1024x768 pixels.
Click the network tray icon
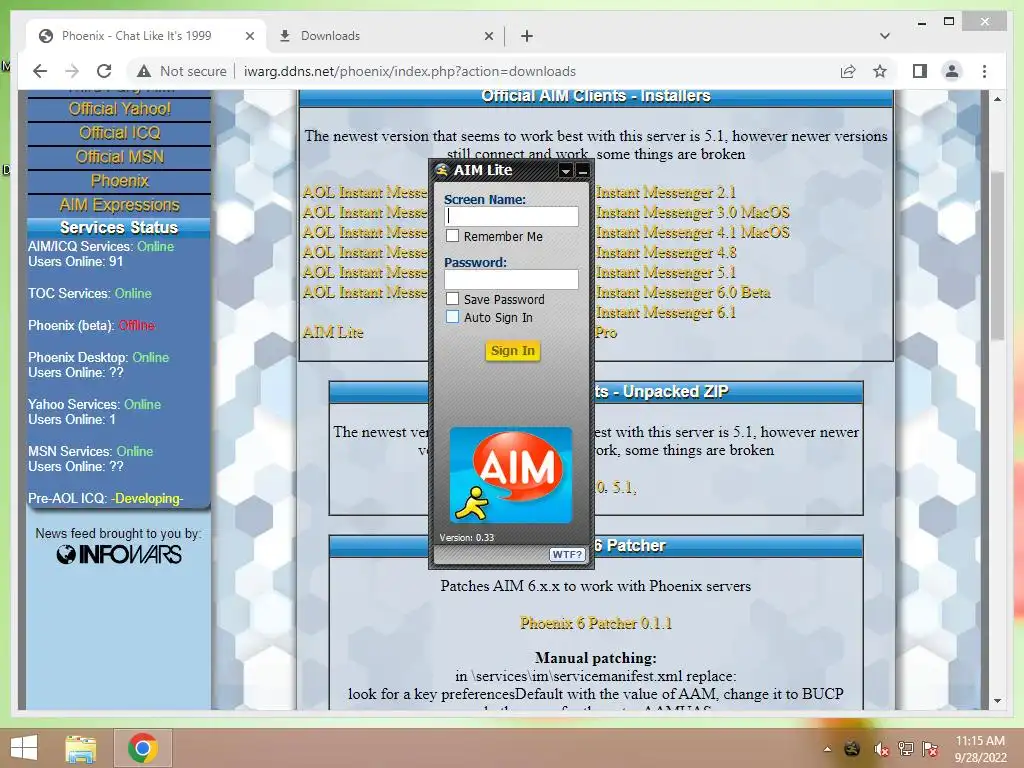pos(905,749)
